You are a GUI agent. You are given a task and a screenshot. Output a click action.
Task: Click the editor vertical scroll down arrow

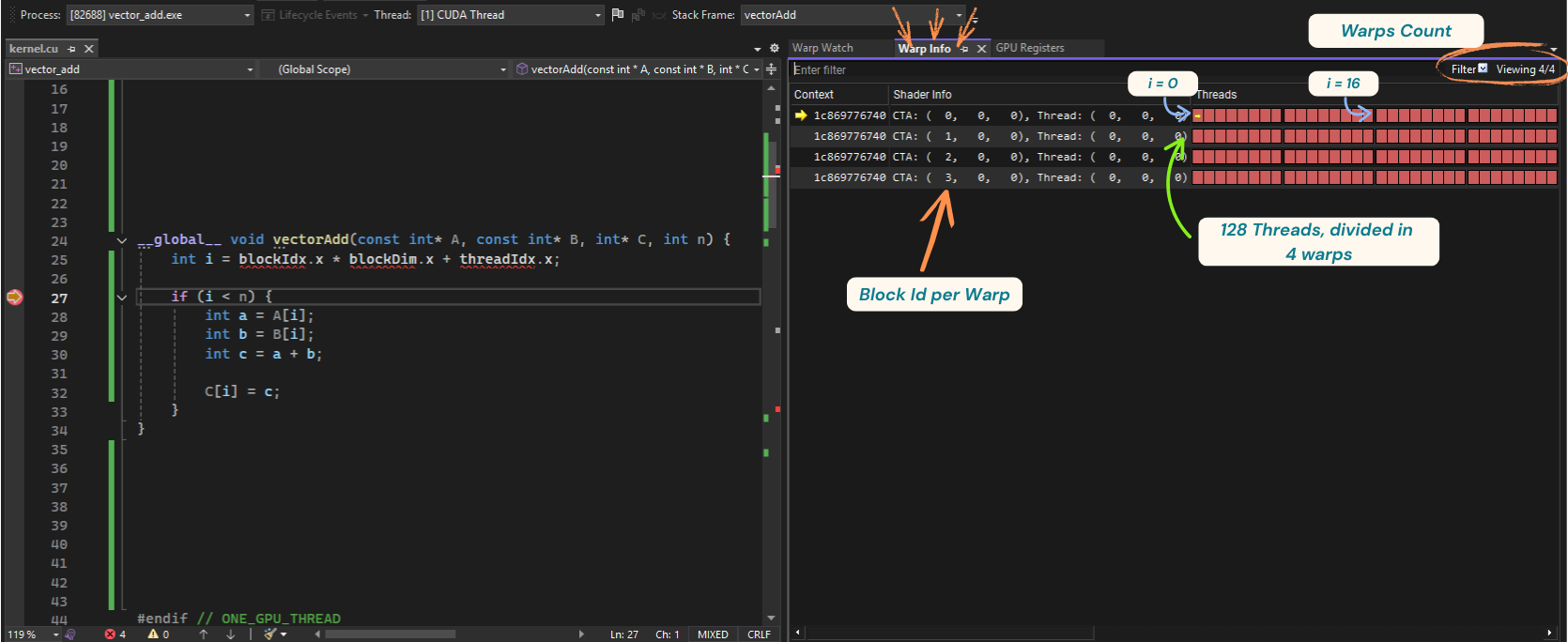click(772, 618)
